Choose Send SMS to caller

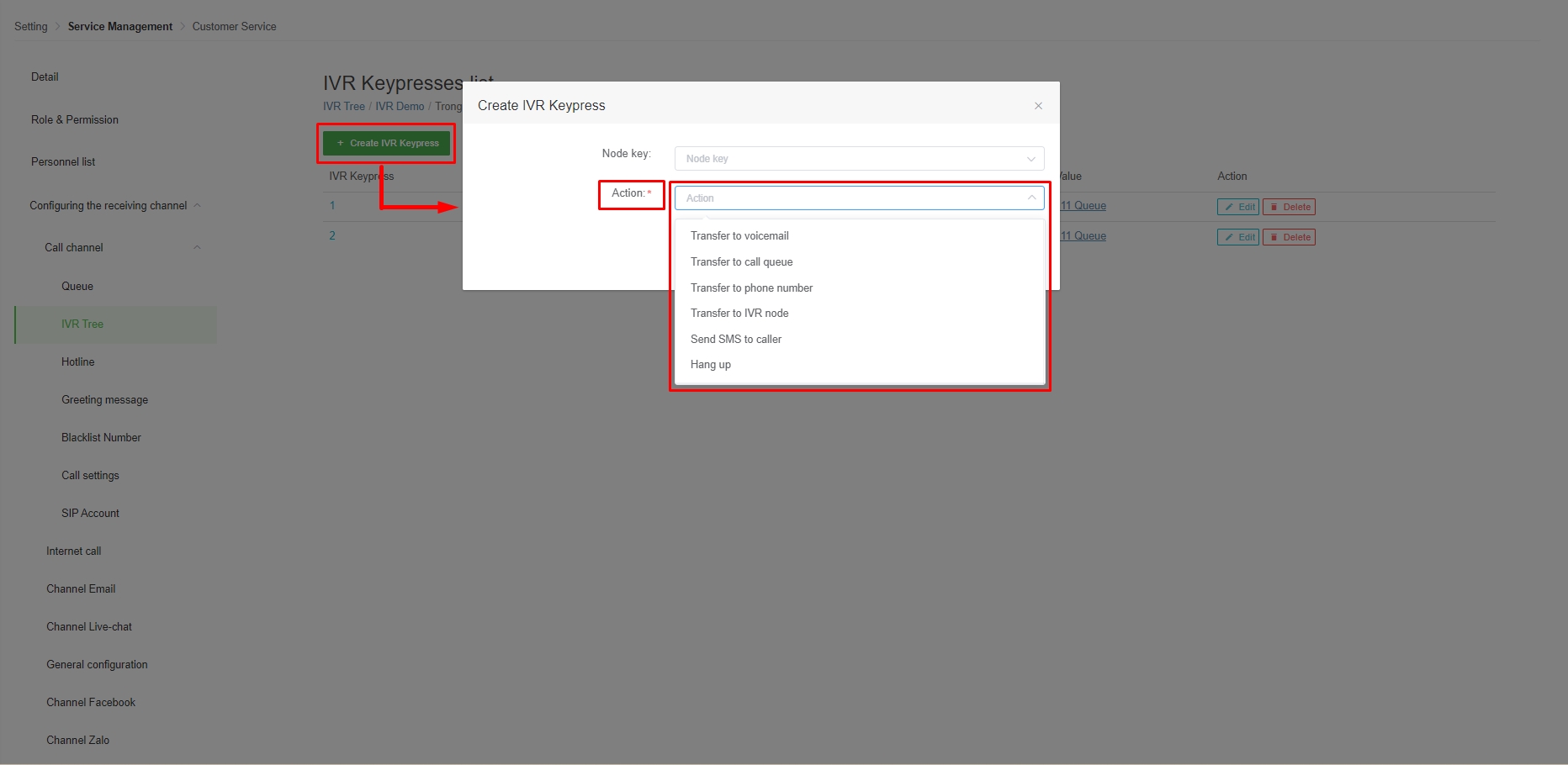736,340
